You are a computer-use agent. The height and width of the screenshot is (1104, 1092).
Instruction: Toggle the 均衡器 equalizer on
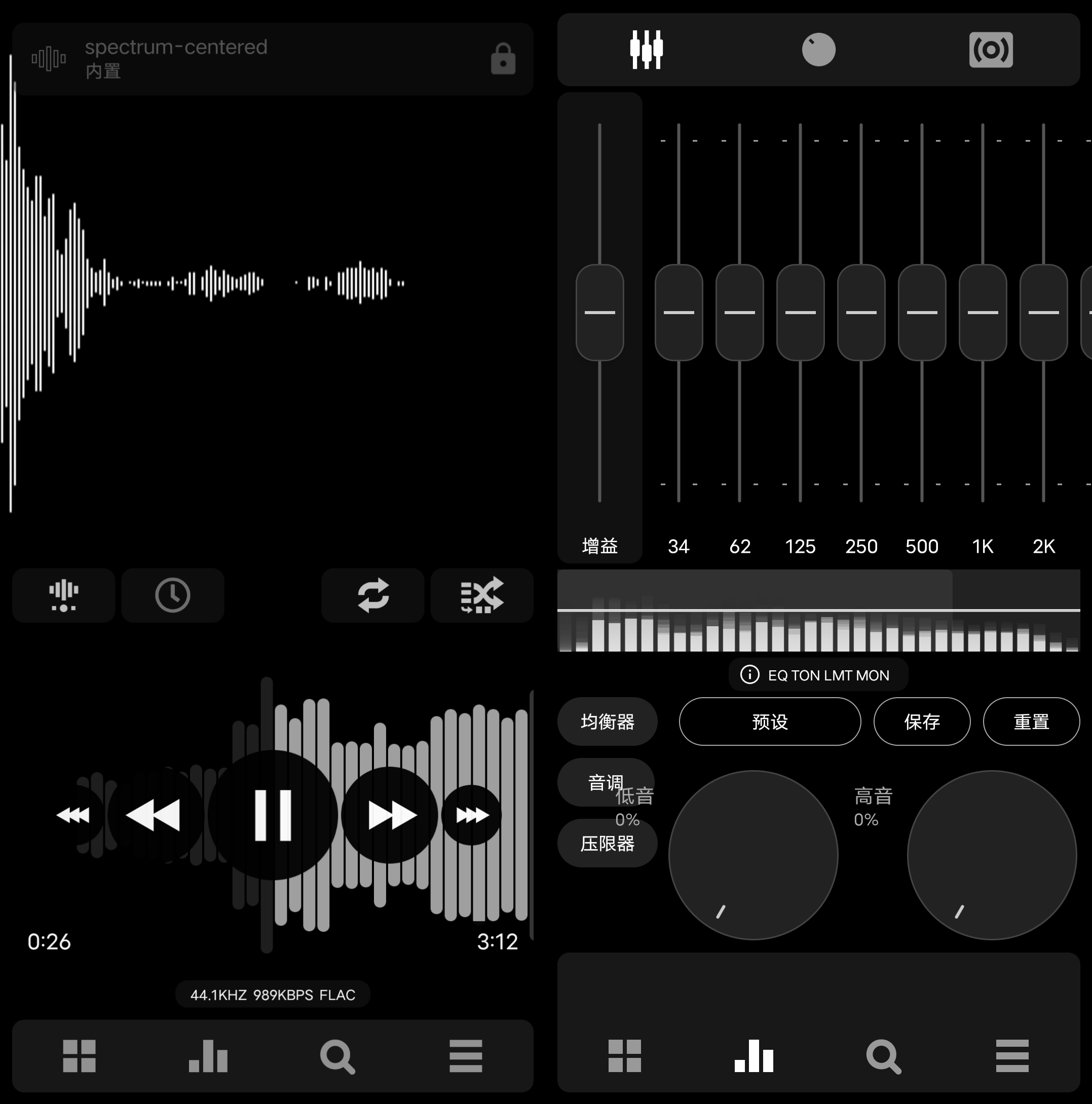[607, 721]
